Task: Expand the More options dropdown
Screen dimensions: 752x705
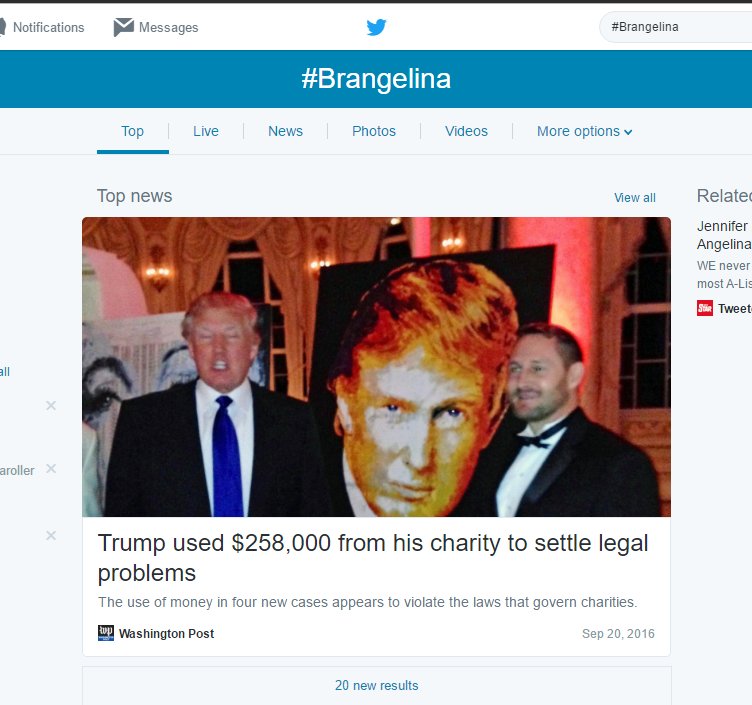Action: click(584, 131)
